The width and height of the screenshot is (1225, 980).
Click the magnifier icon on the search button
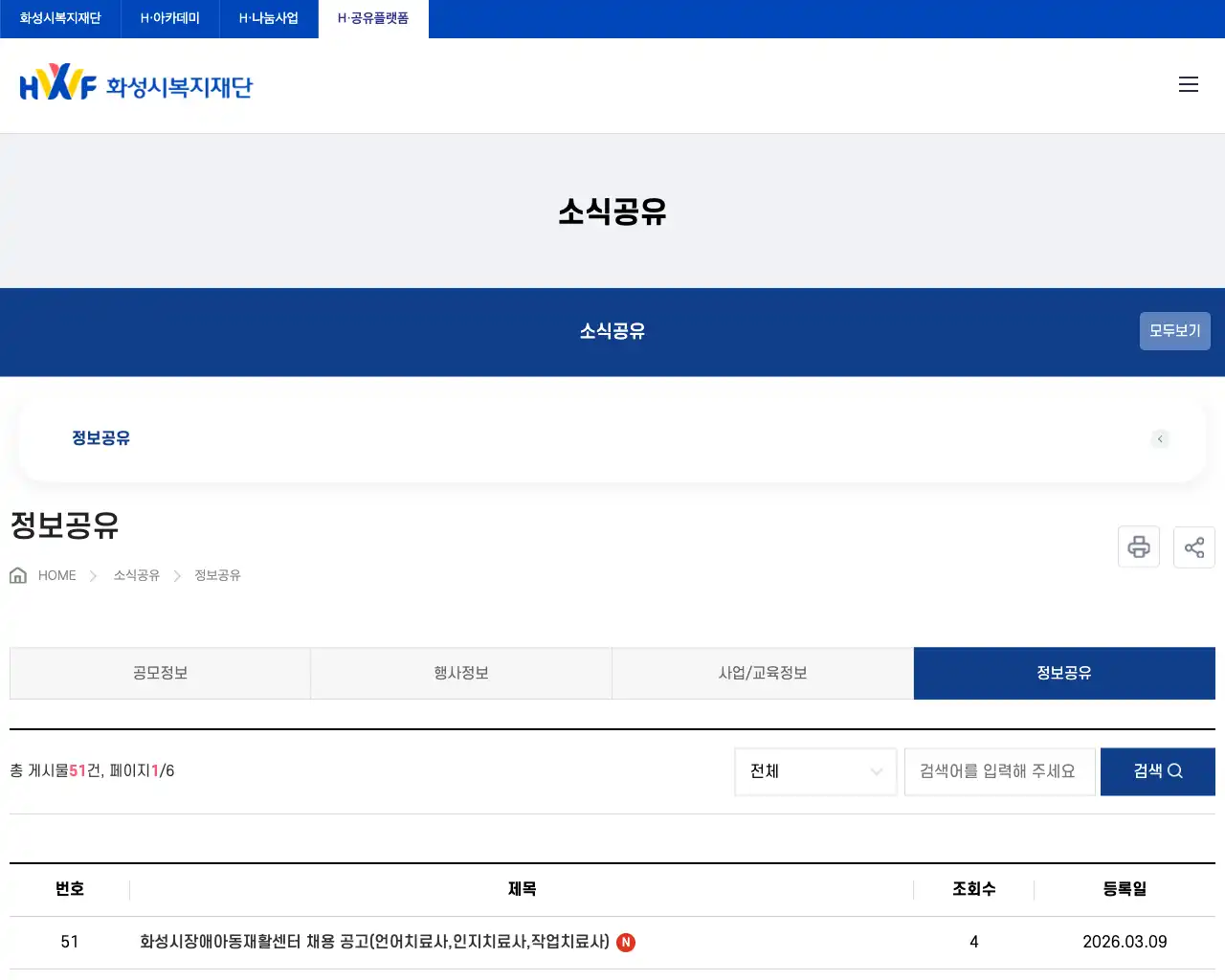pos(1178,771)
